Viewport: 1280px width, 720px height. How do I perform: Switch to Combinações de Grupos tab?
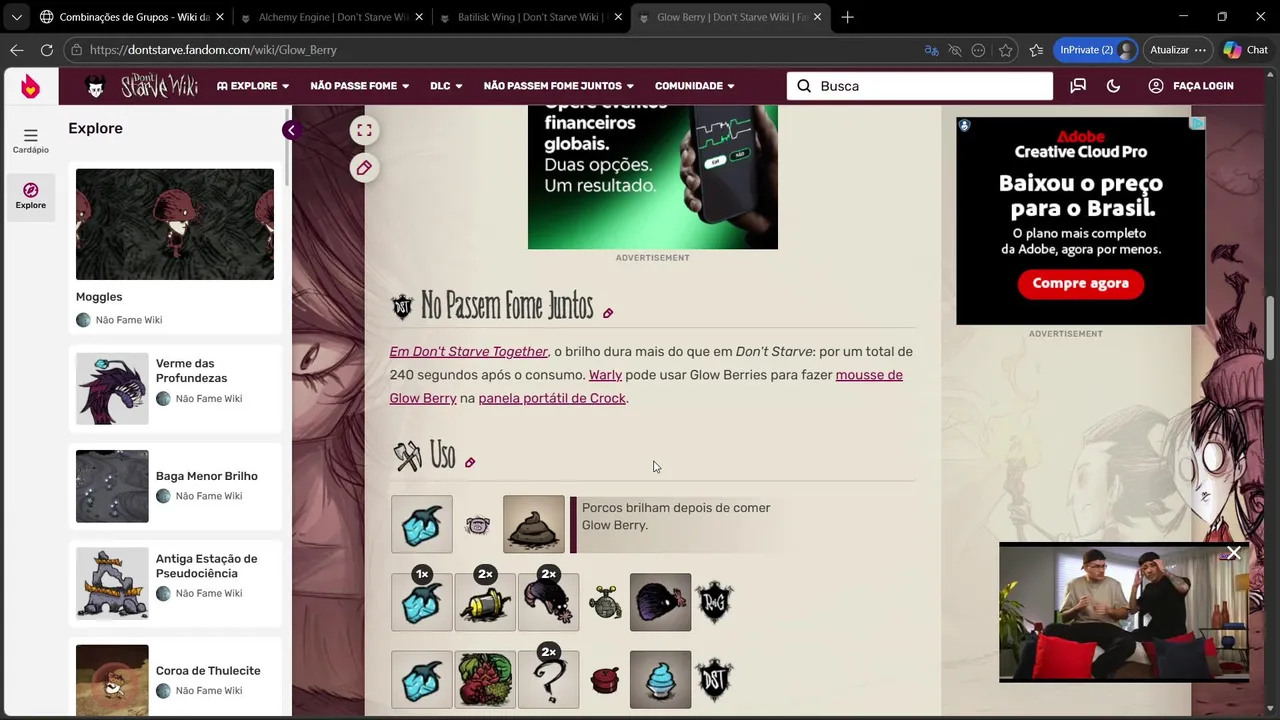tap(130, 17)
